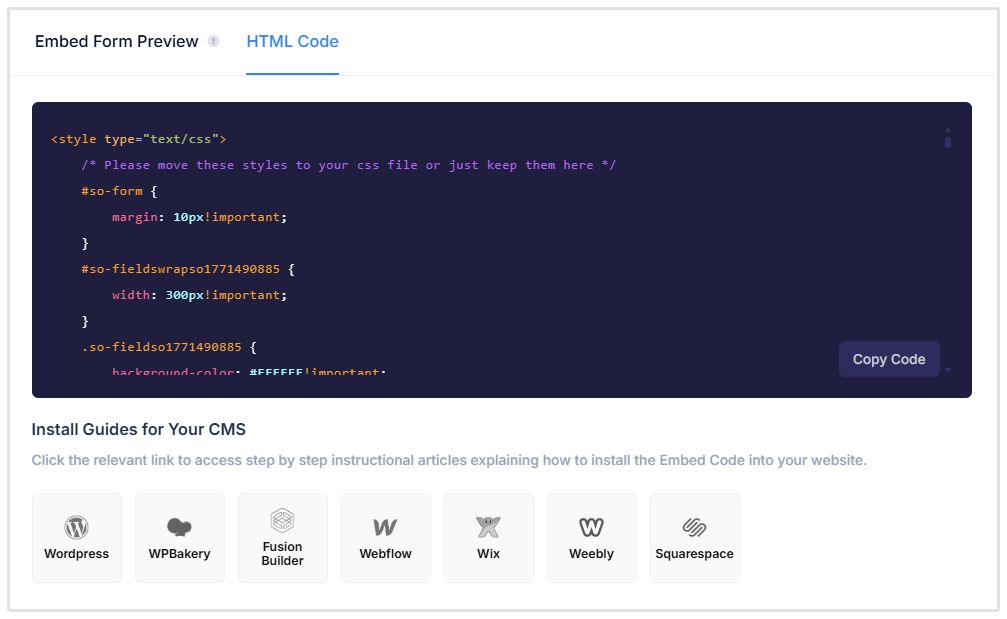The height and width of the screenshot is (619, 1007).
Task: Click the Weebly install guide icon
Action: (591, 537)
